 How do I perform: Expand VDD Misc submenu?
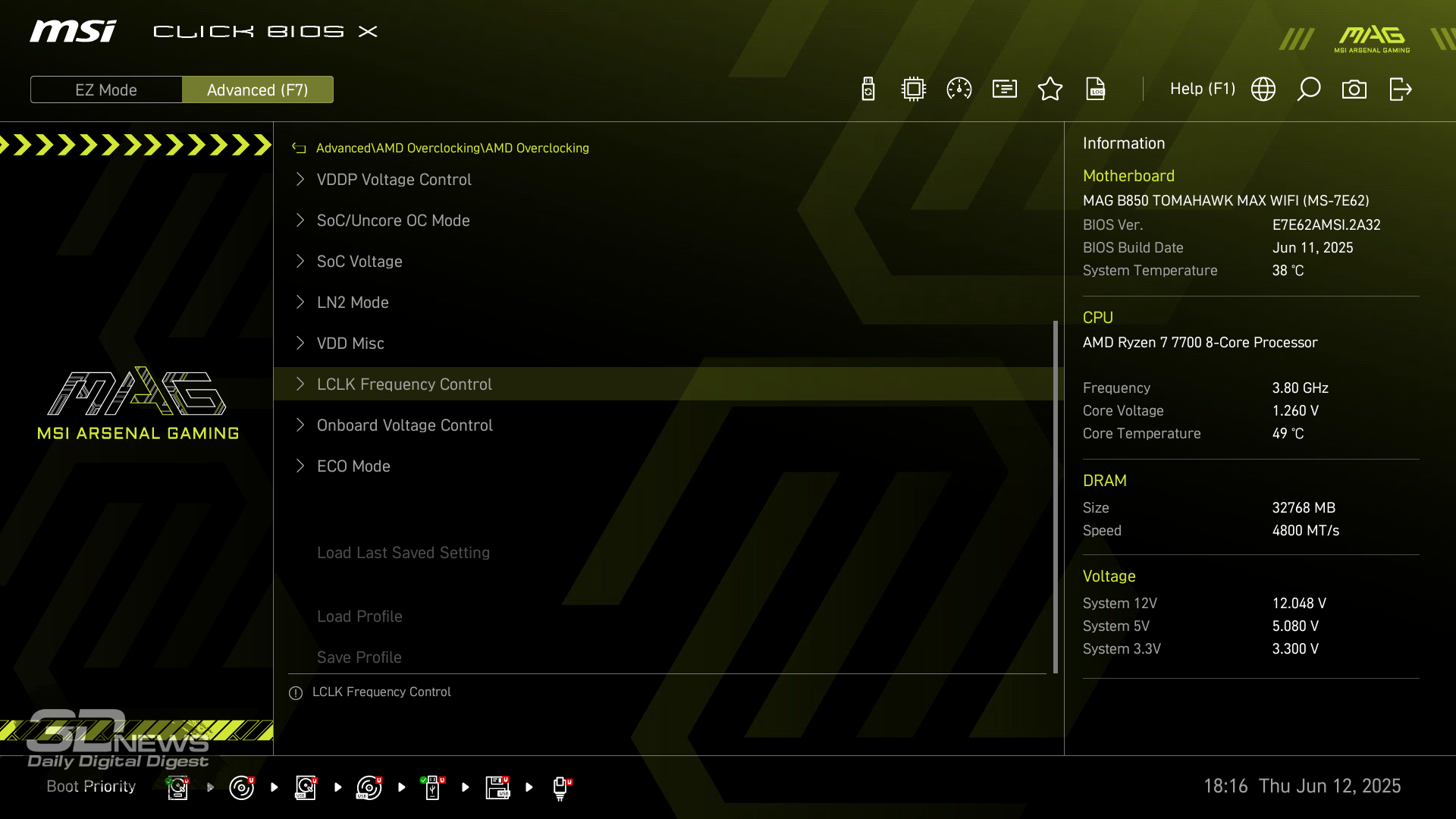point(667,344)
